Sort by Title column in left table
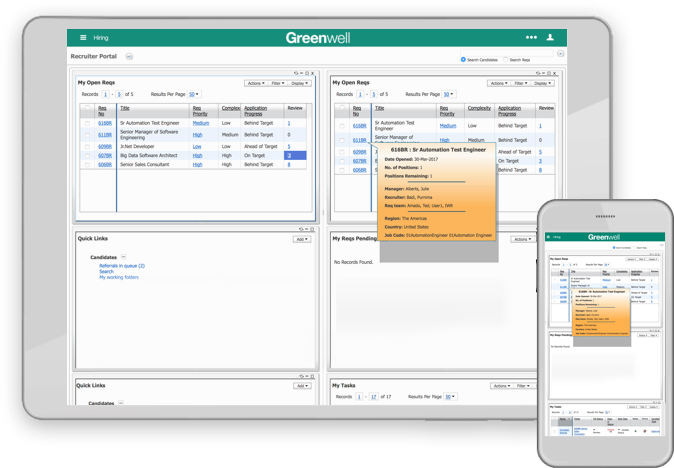 point(125,108)
